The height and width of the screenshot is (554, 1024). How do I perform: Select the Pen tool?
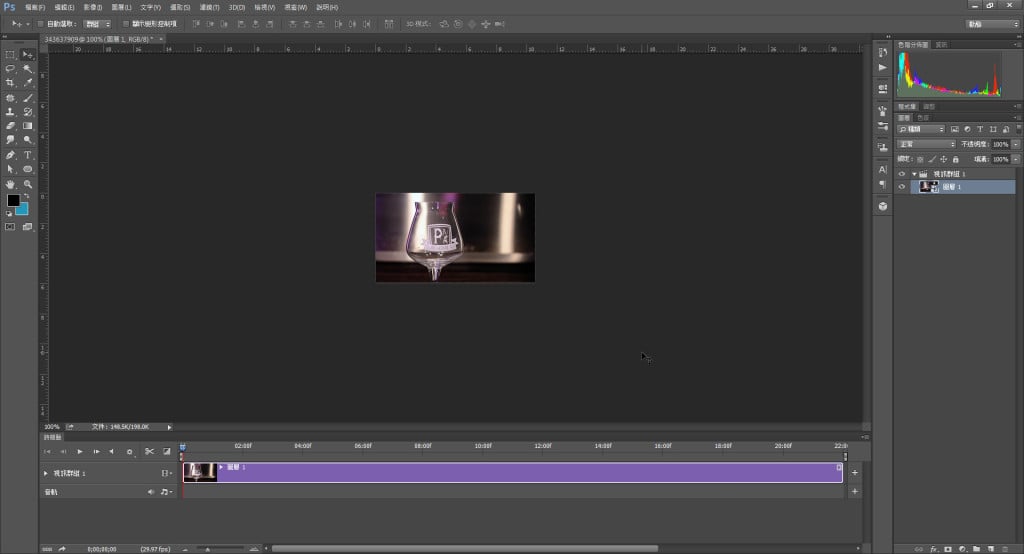[x=10, y=155]
